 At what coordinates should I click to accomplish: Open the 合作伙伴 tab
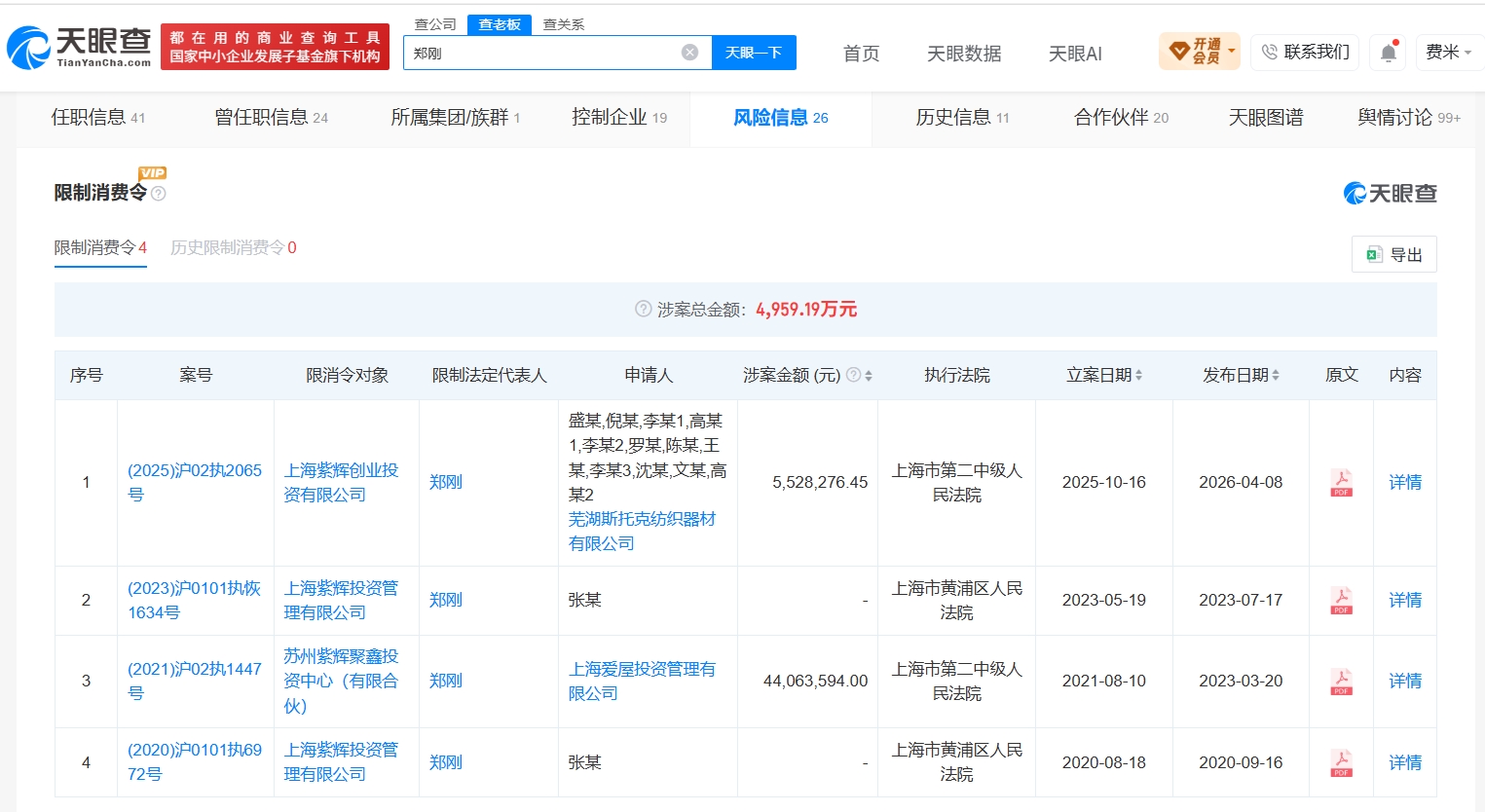(1122, 118)
